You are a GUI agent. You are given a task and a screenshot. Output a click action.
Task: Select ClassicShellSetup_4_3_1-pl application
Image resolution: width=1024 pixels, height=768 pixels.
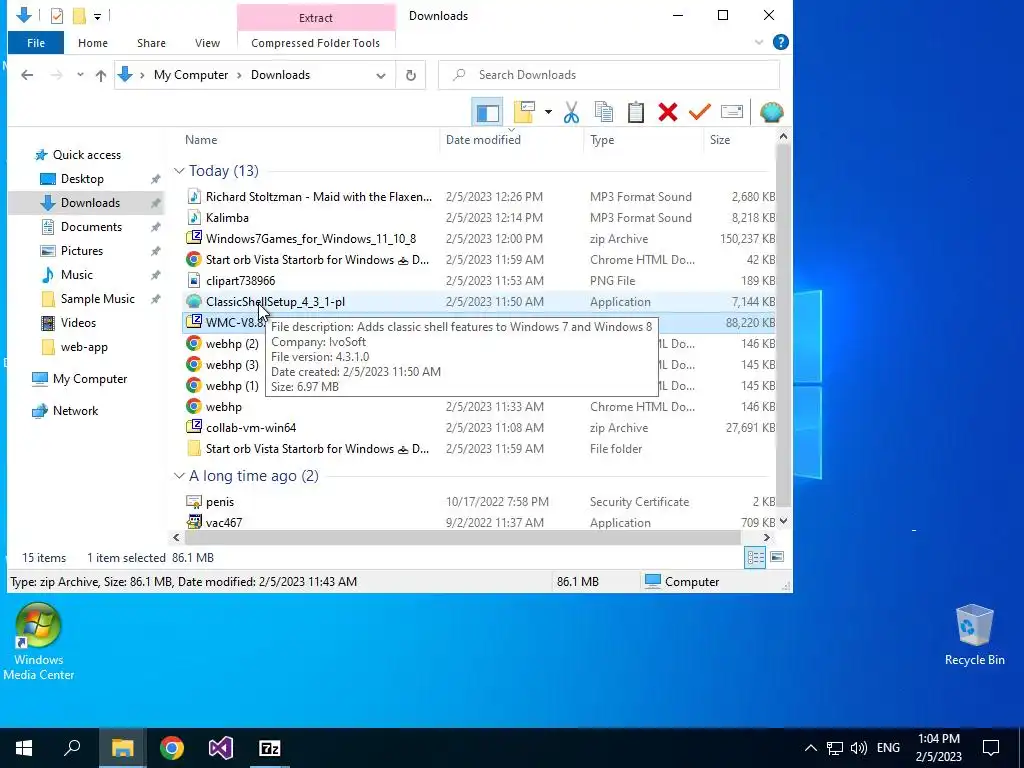tap(480, 302)
